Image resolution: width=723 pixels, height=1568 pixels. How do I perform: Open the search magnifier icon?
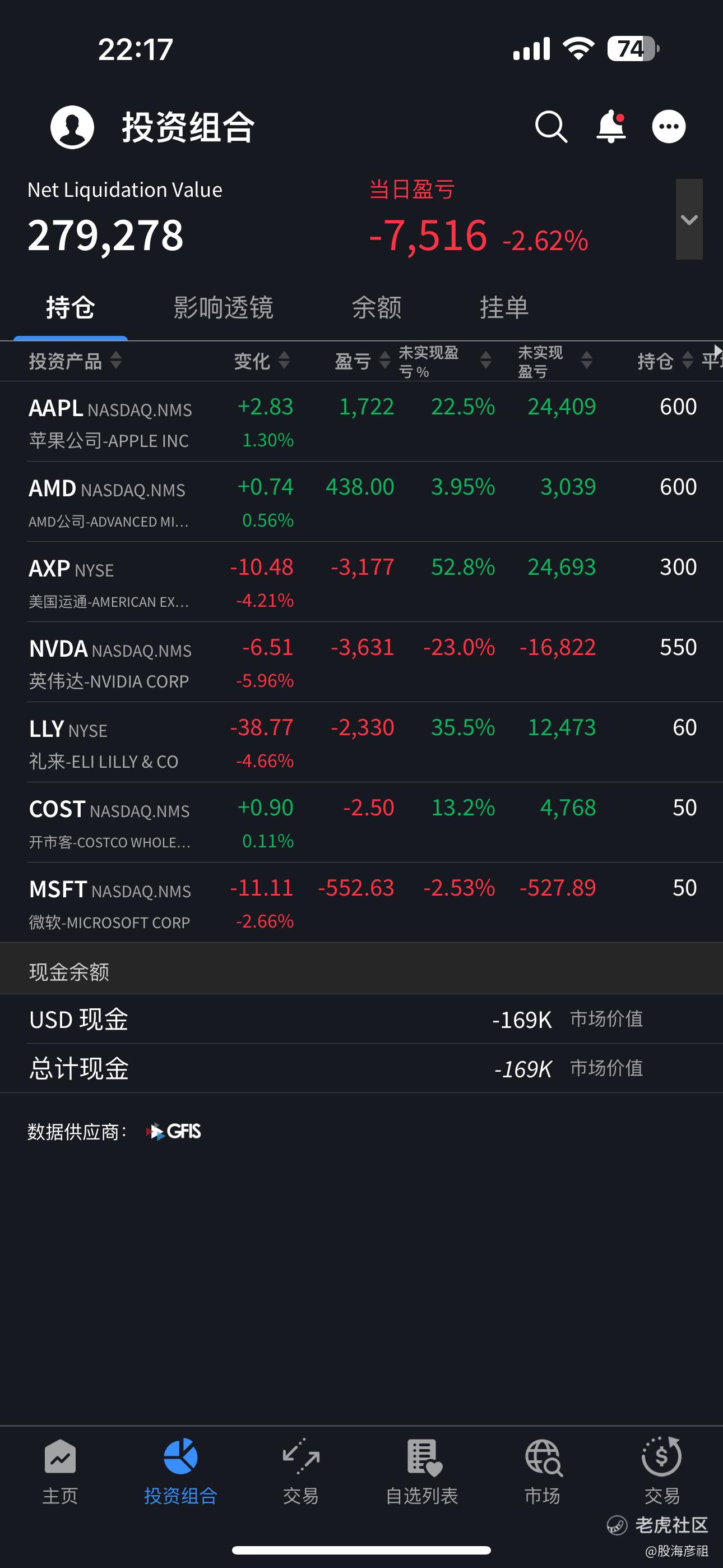click(x=551, y=127)
